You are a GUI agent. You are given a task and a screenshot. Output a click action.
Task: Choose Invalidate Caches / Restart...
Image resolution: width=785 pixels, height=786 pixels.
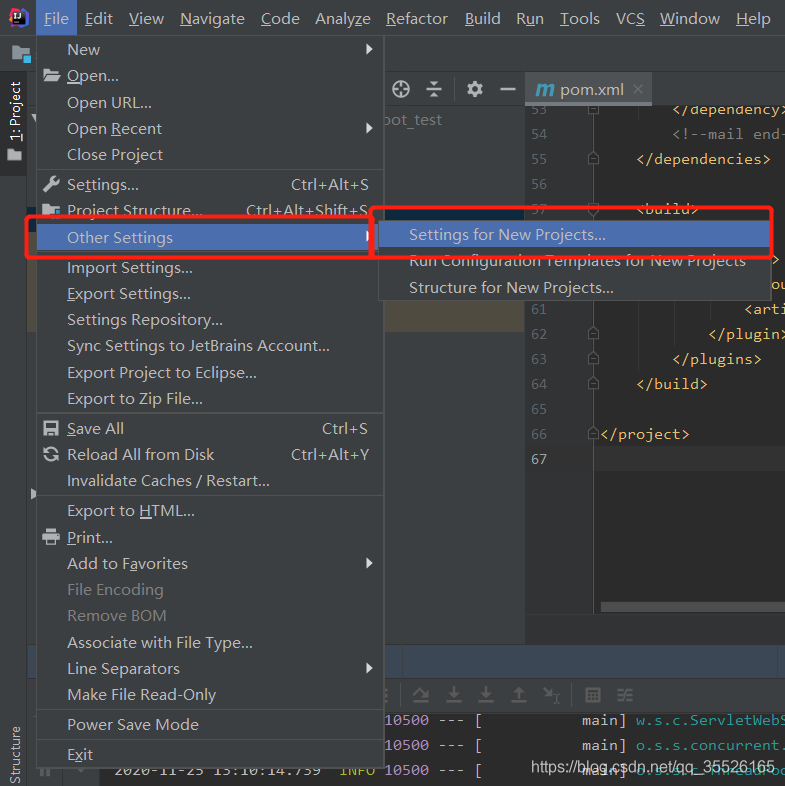tap(210, 481)
